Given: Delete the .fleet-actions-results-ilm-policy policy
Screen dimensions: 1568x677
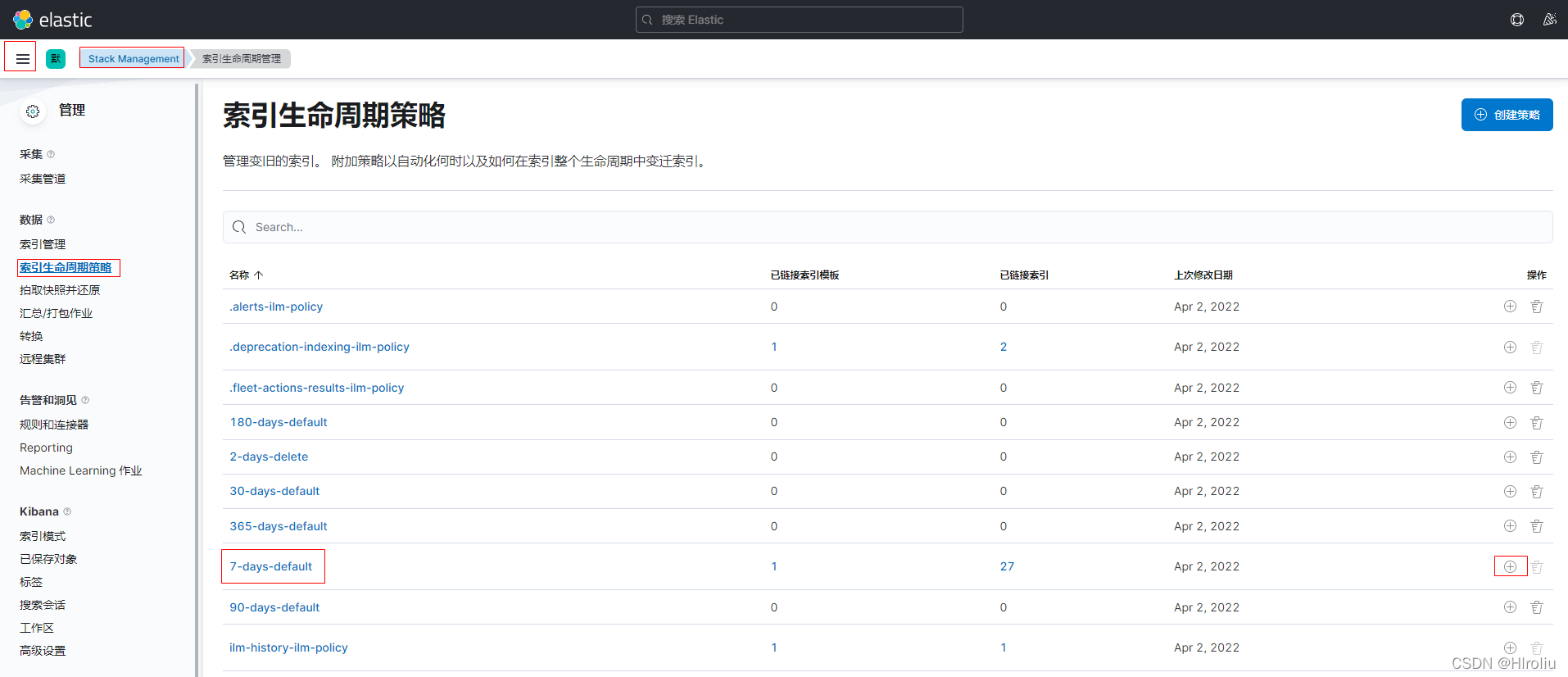Looking at the screenshot, I should coord(1537,388).
